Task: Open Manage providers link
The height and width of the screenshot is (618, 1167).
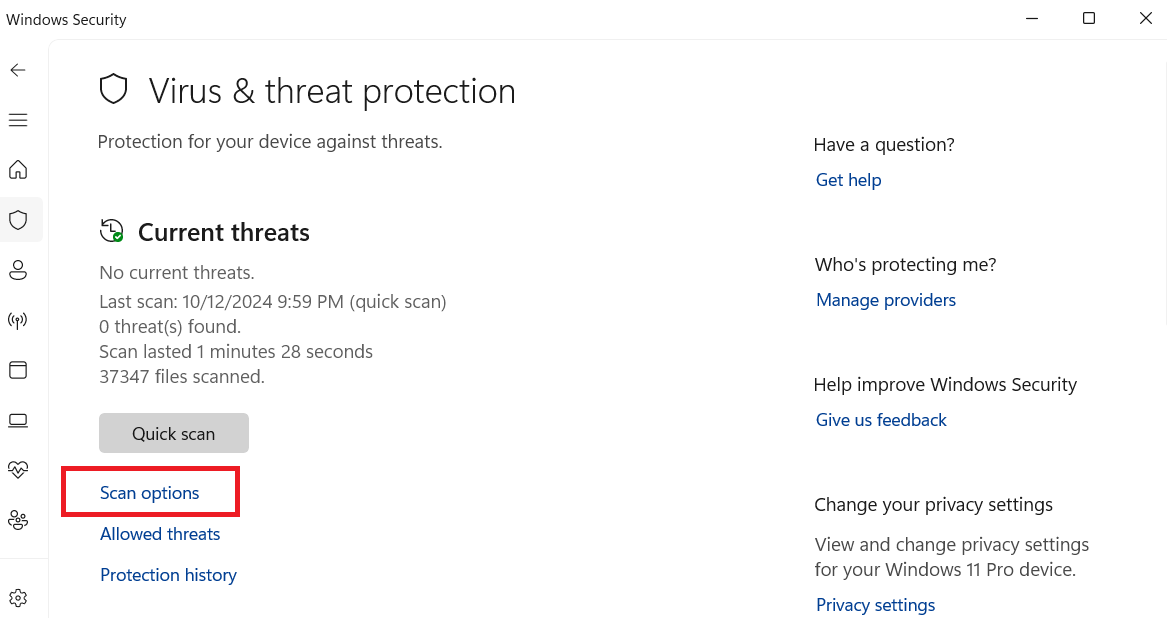Action: click(x=886, y=300)
